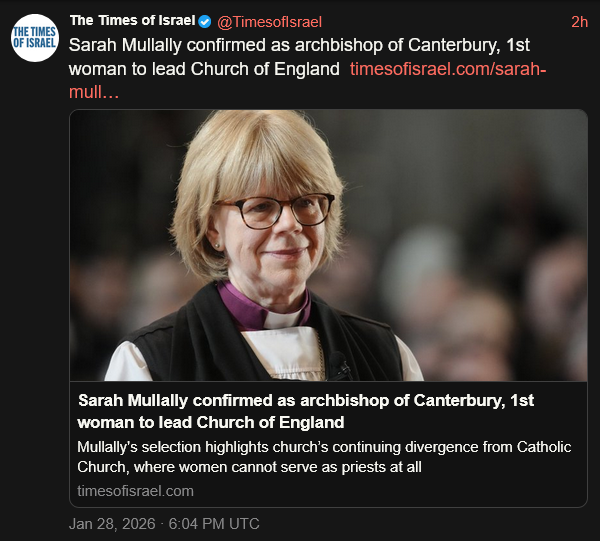Image resolution: width=600 pixels, height=541 pixels.
Task: Open the @TimesofIsrael handle link
Action: [270, 22]
